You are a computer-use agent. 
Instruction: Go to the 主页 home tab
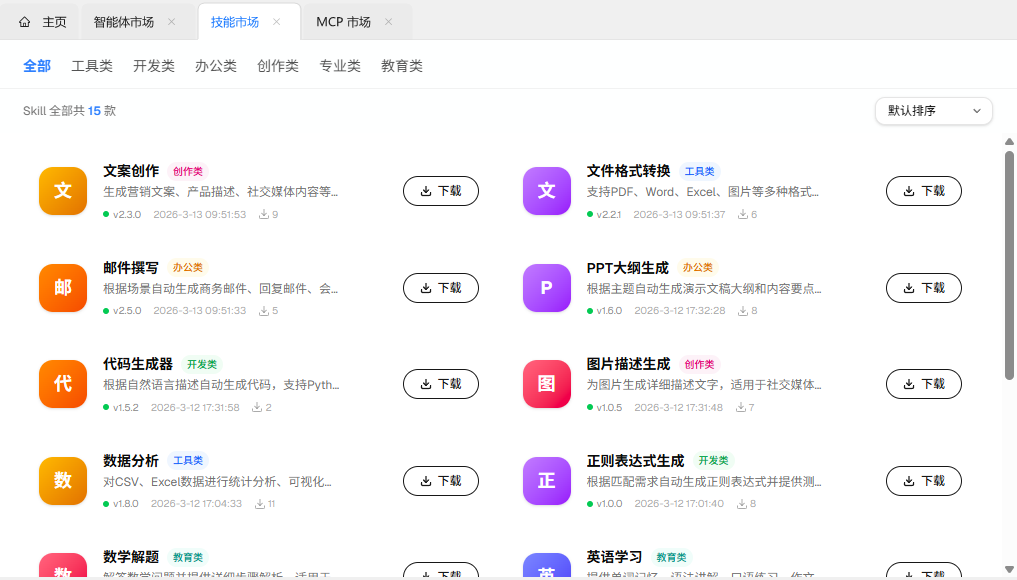43,22
